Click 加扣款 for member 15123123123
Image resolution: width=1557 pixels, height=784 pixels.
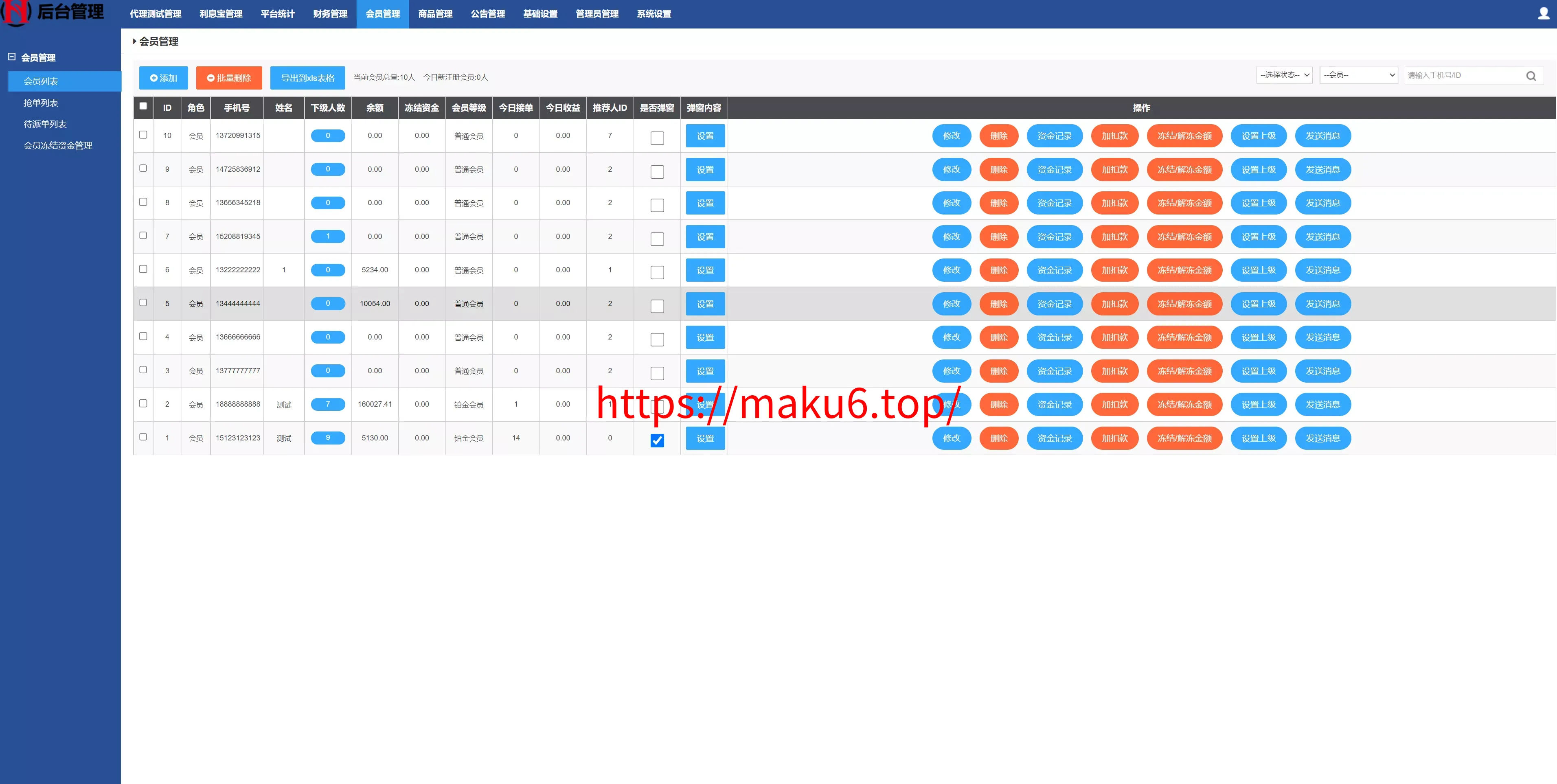(1114, 438)
